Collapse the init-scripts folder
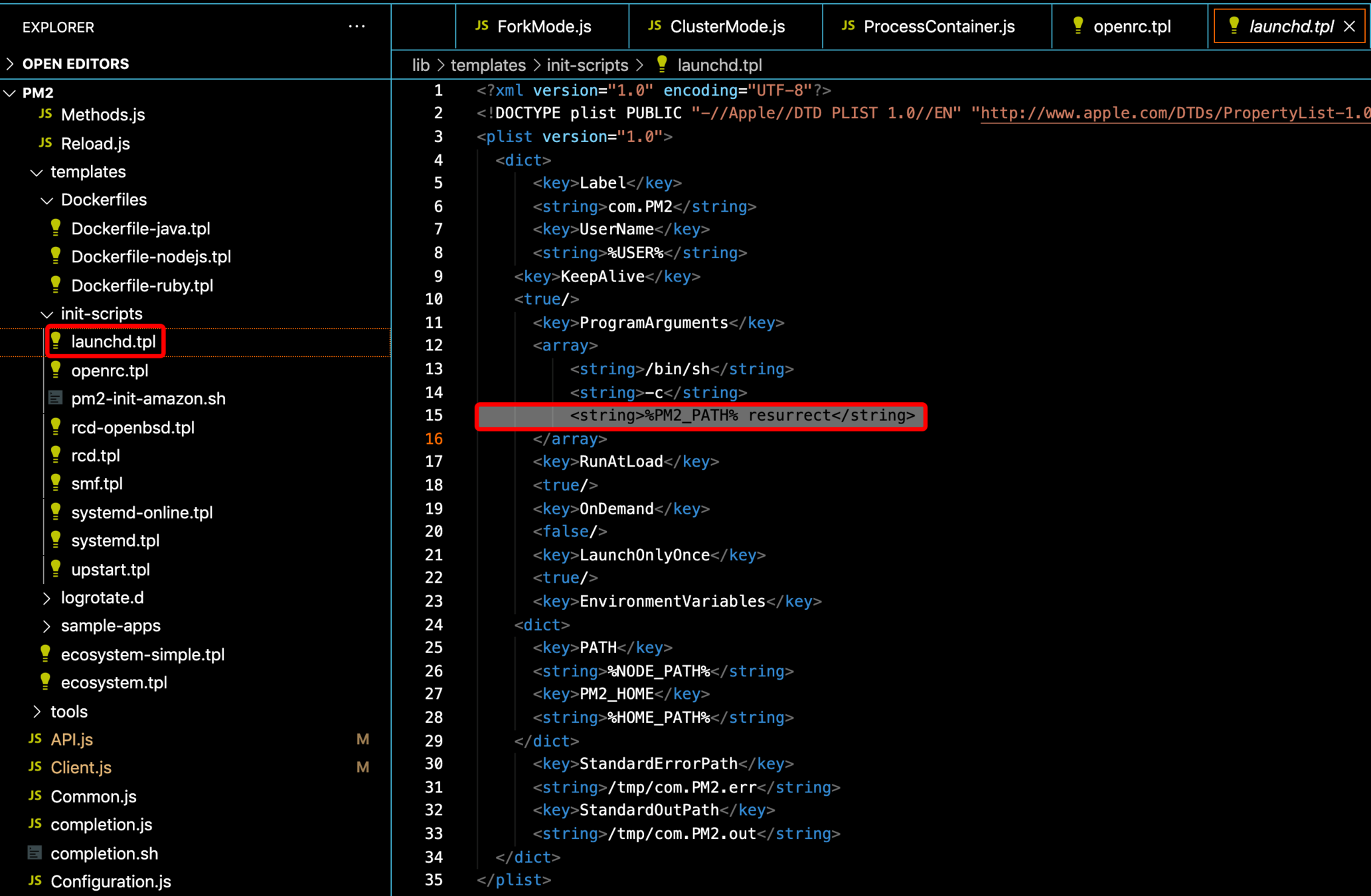This screenshot has width=1371, height=896. [46, 314]
